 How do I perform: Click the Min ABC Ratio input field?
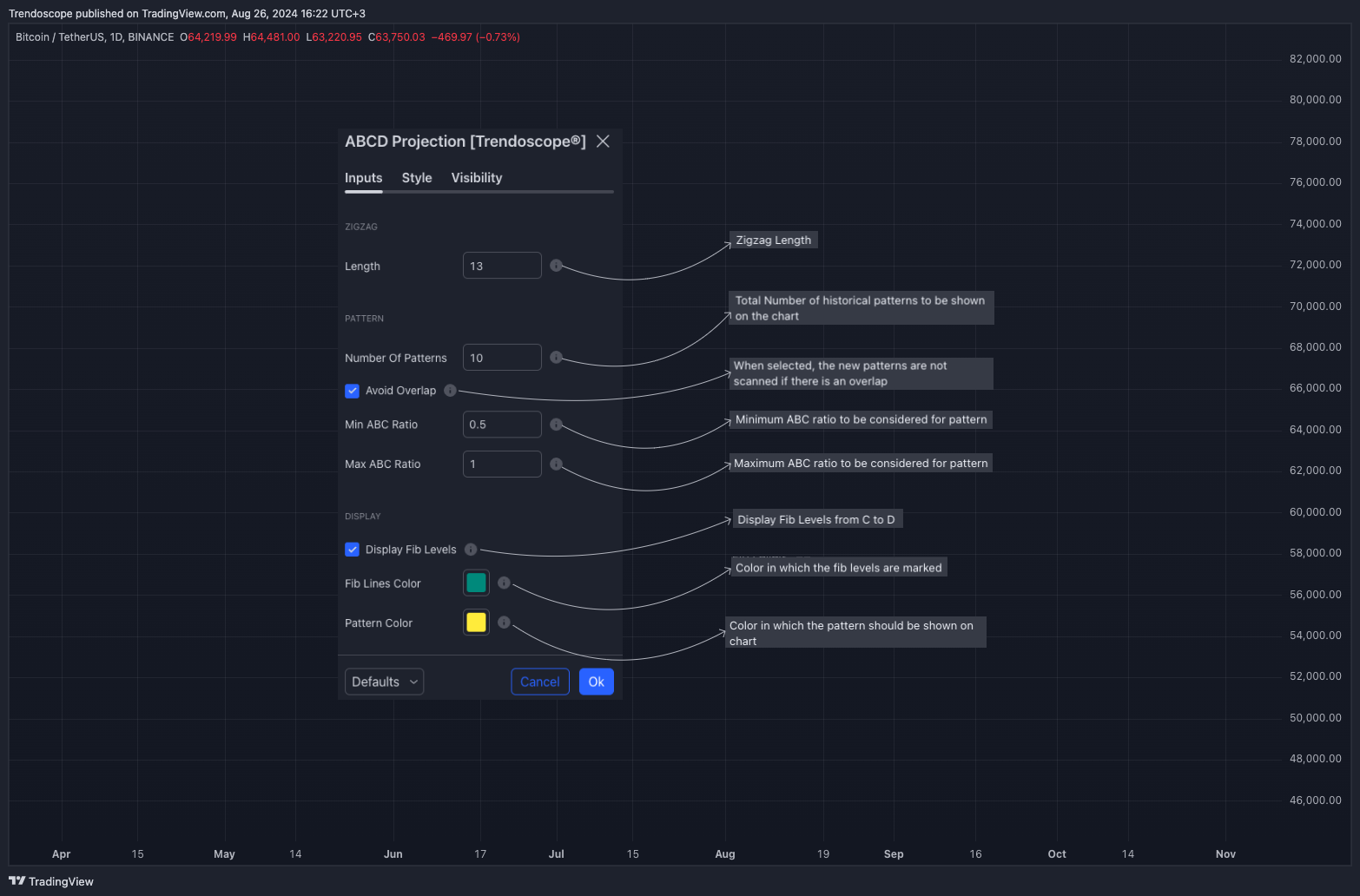(502, 425)
